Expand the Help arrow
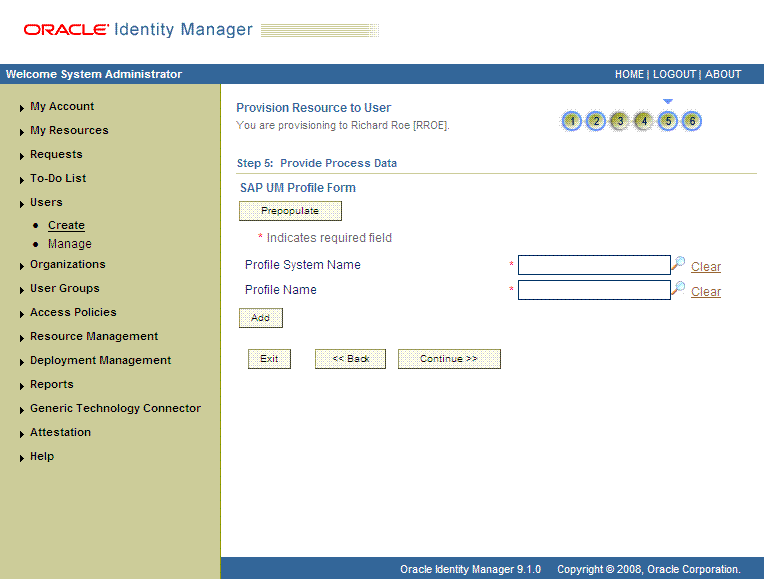Screen dimensions: 764x579 [x=21, y=458]
